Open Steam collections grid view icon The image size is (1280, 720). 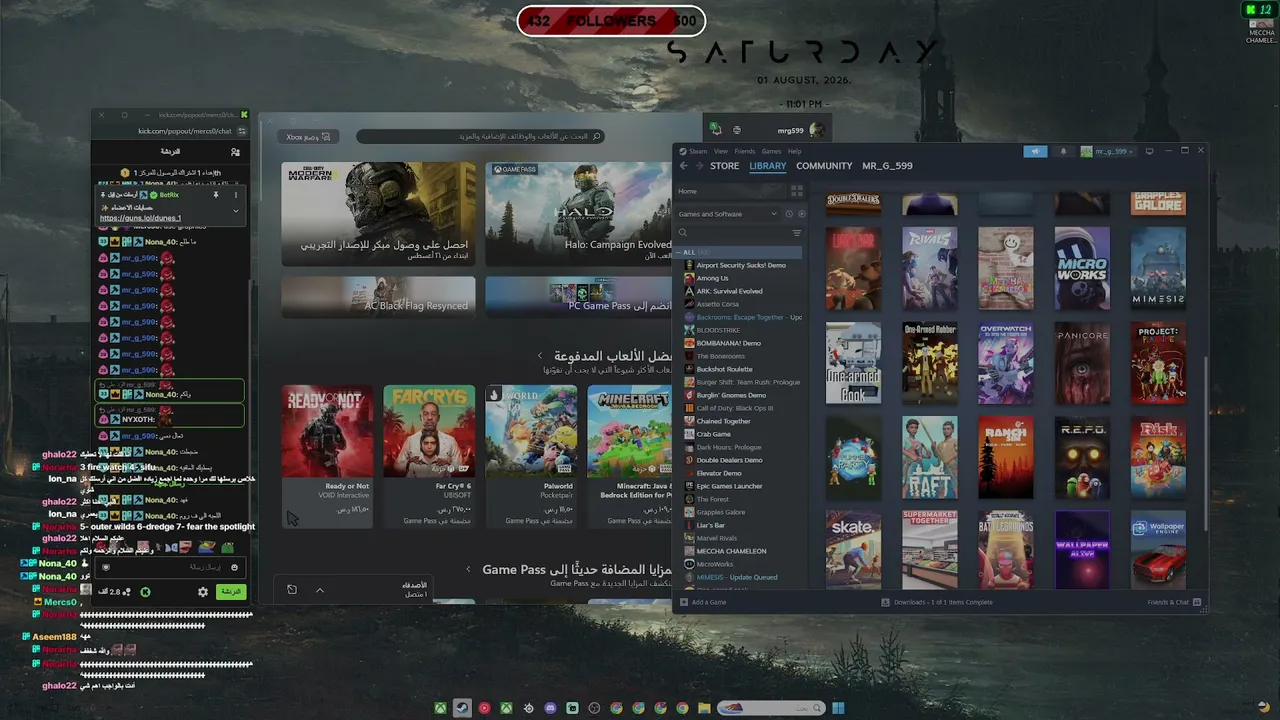[x=797, y=191]
